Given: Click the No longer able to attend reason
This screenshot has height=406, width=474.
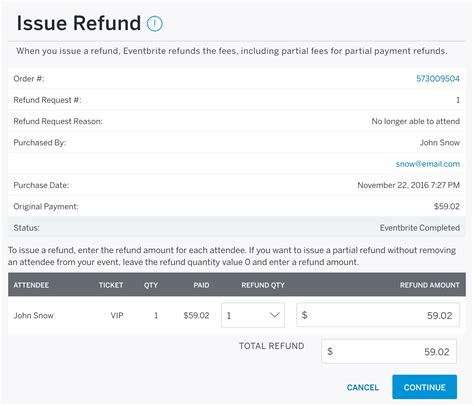Looking at the screenshot, I should tap(416, 121).
